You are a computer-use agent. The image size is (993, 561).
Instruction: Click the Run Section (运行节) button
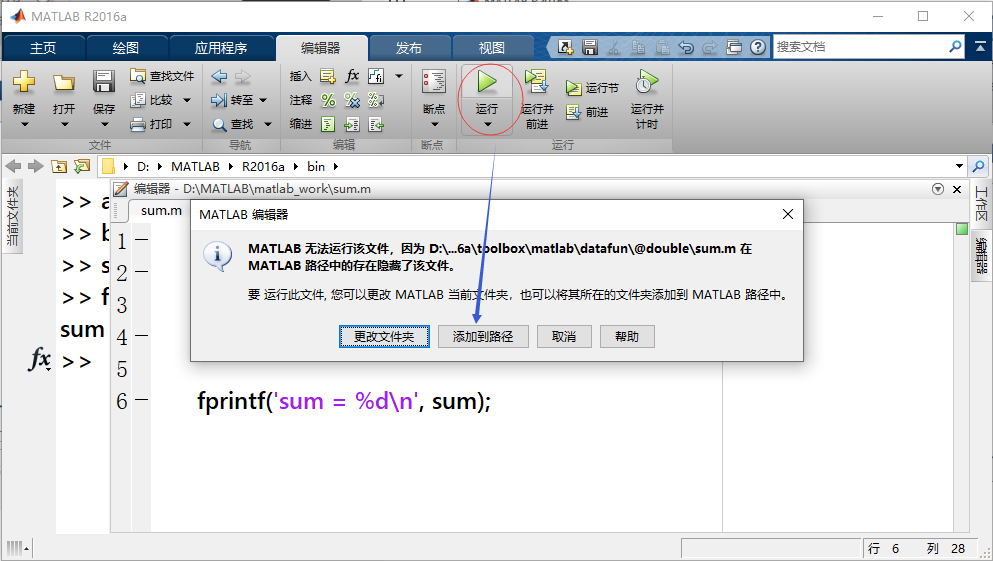(x=593, y=88)
